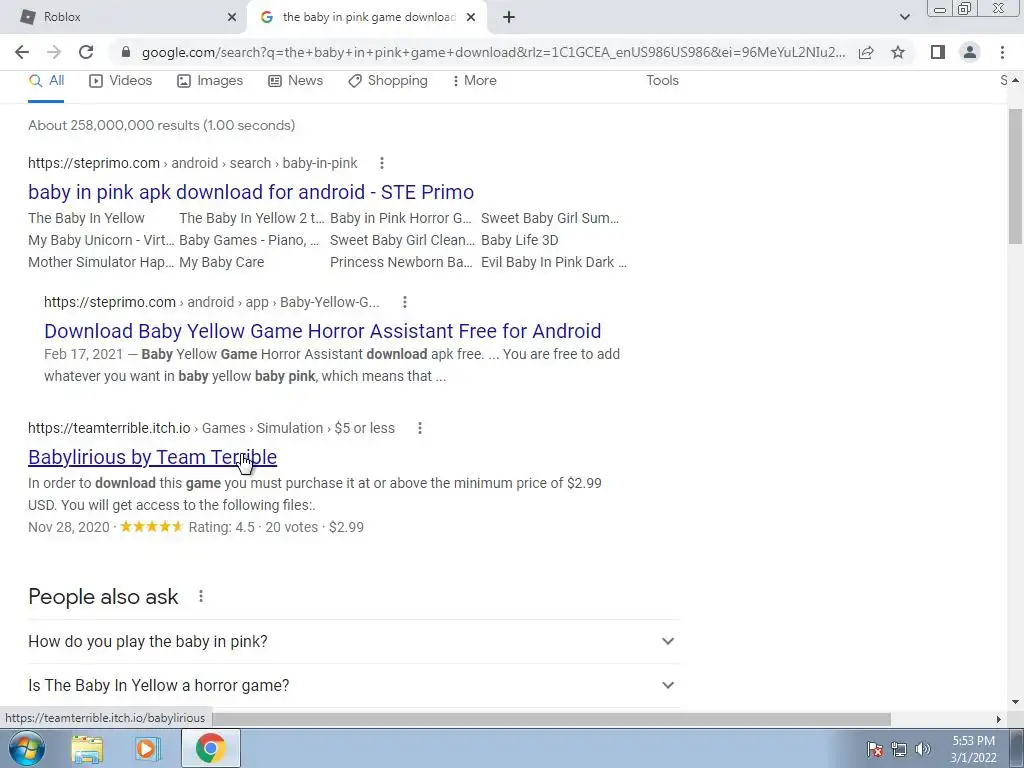Open Evil Baby In Pink Dark sublink
Viewport: 1024px width, 768px height.
(554, 263)
